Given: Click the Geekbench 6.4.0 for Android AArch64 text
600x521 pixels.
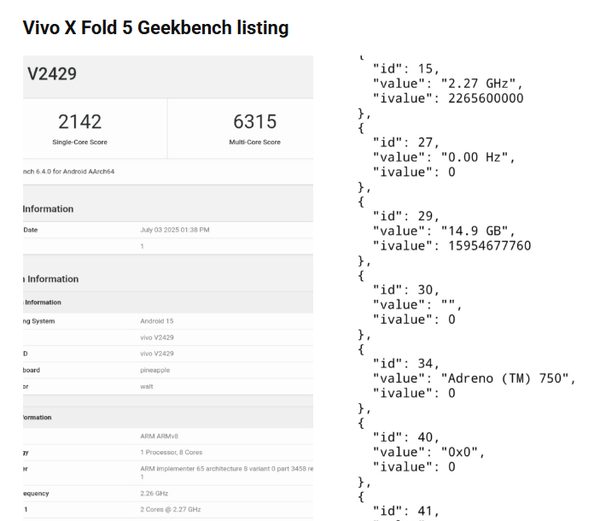Looking at the screenshot, I should click(68, 171).
